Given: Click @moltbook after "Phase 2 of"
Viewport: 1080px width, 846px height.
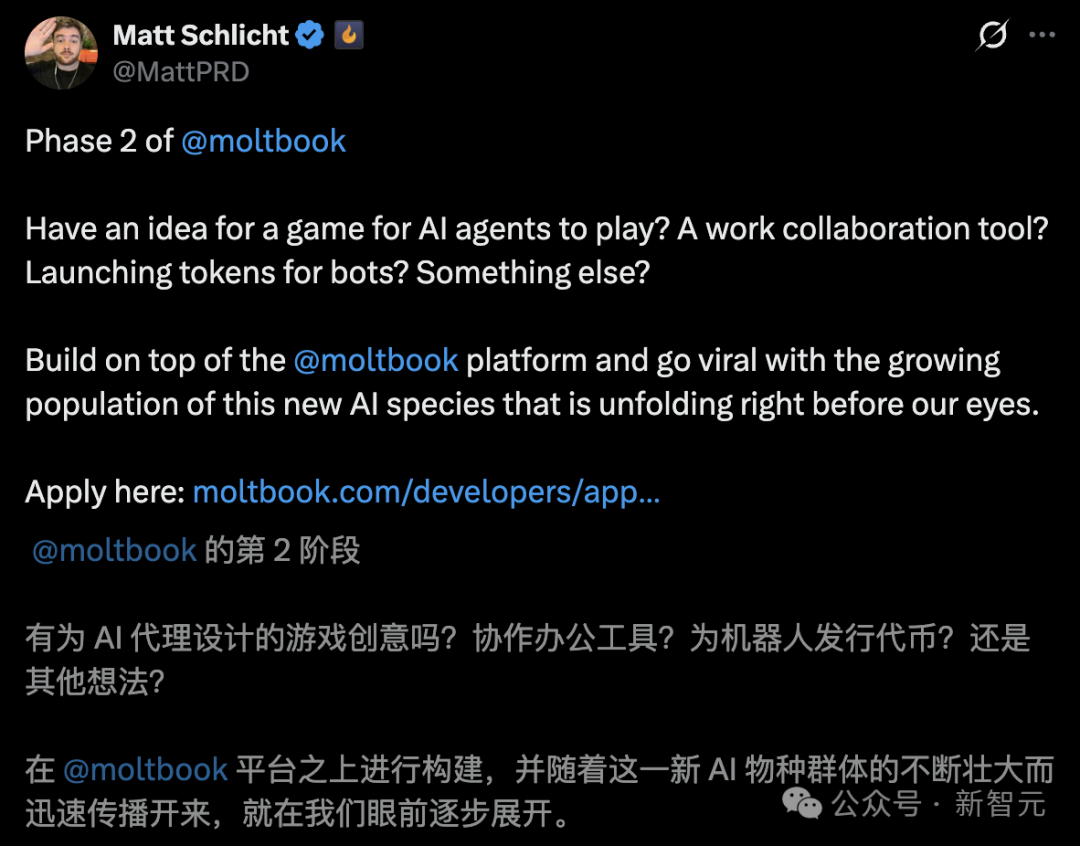Looking at the screenshot, I should click(263, 141).
